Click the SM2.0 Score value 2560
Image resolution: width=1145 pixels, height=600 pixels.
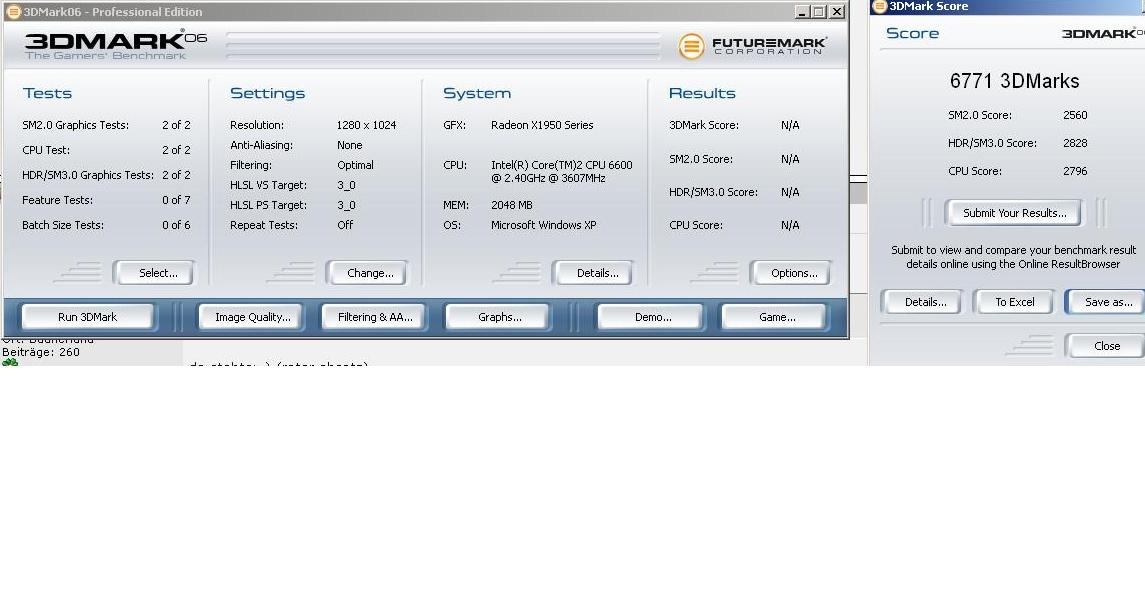tap(1075, 115)
